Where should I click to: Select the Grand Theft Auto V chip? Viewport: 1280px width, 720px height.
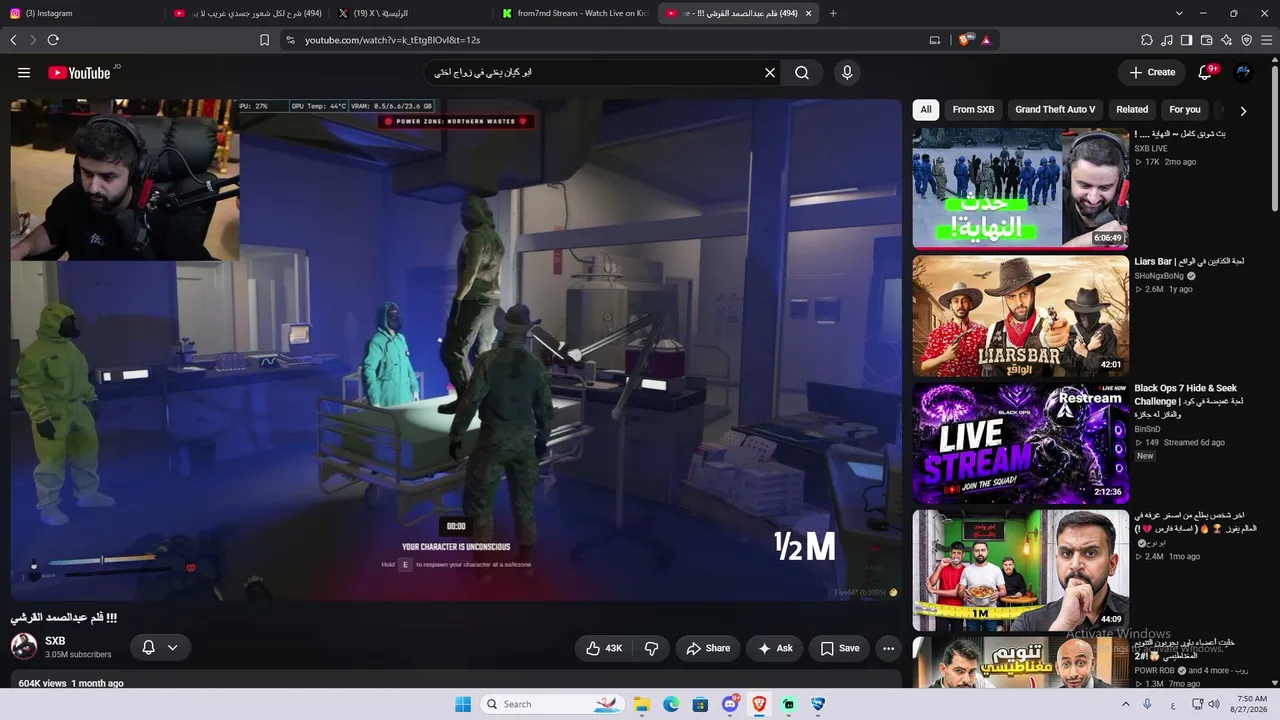(1055, 110)
